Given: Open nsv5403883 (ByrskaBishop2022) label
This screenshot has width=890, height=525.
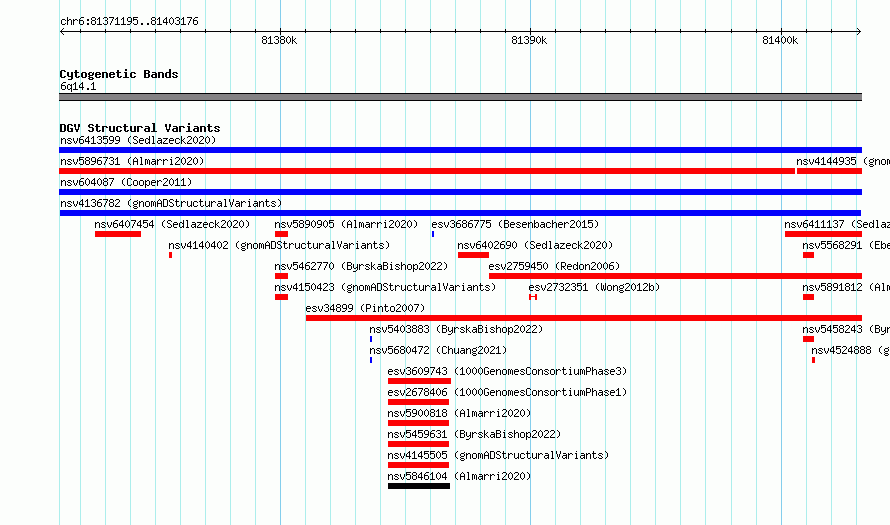Looking at the screenshot, I should tap(456, 329).
